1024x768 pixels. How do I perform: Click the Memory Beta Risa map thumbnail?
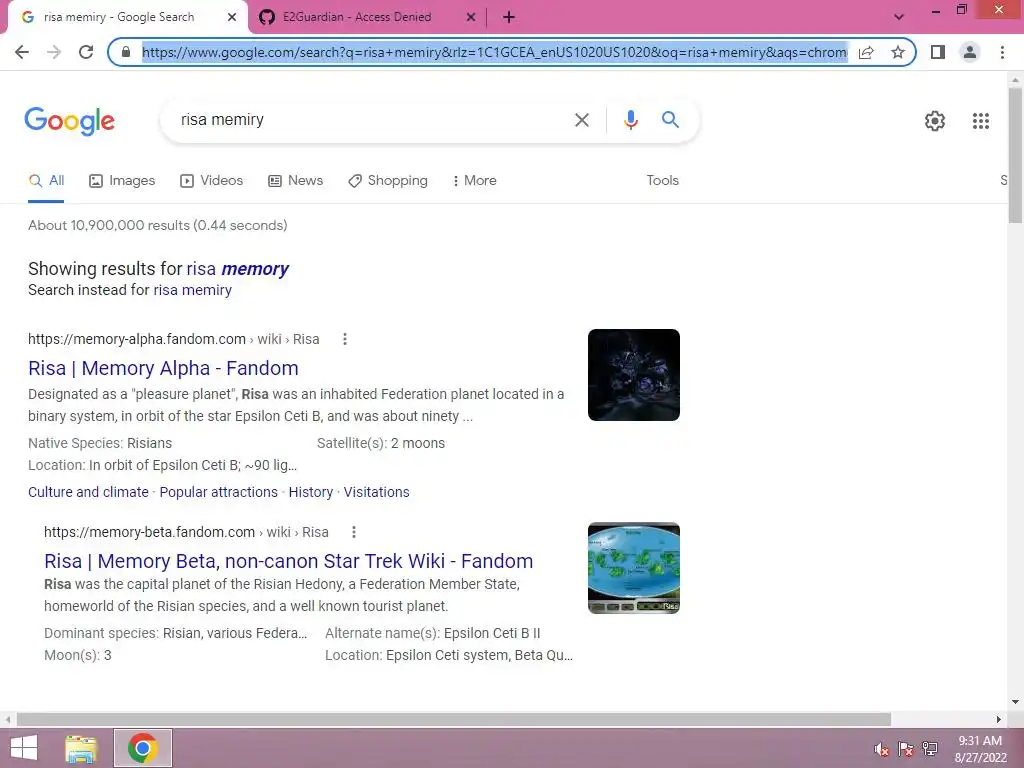(x=633, y=568)
